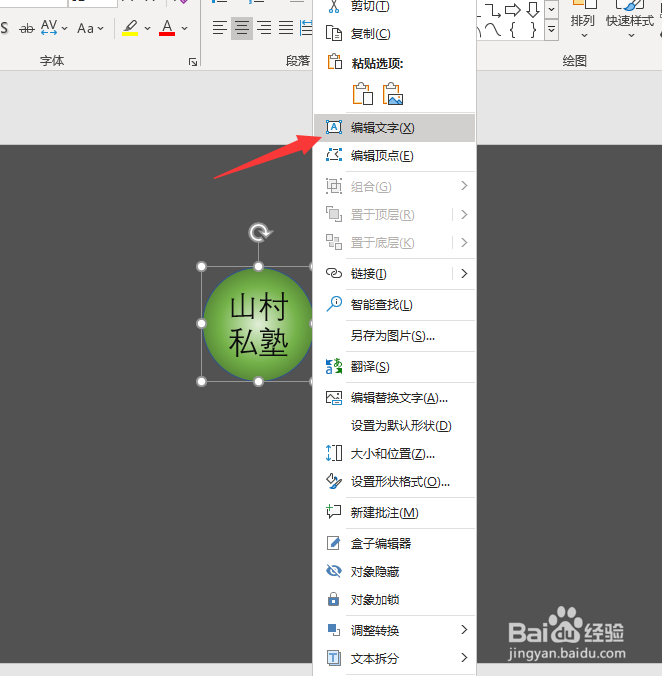Select 编辑顶点 Edit Points entry

click(x=394, y=156)
